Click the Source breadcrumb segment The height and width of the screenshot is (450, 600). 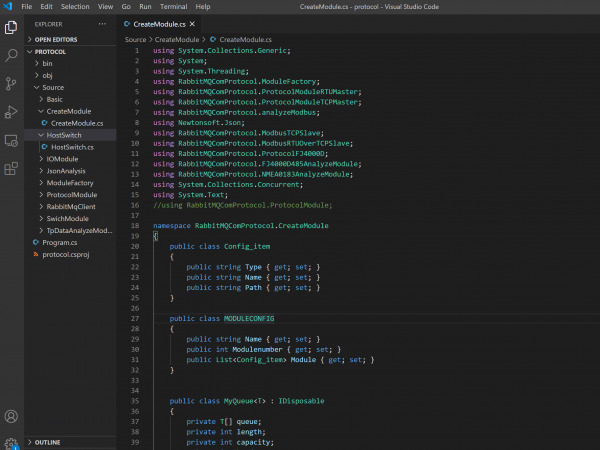click(135, 39)
